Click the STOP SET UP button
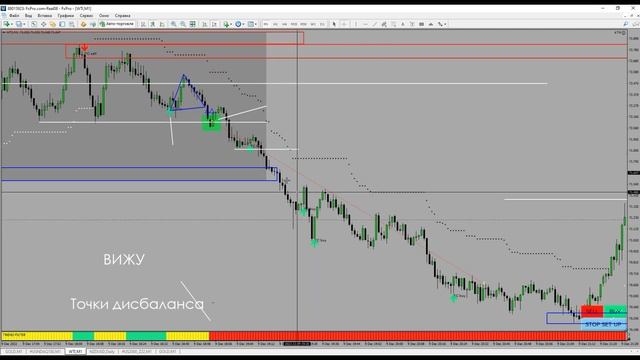640x360 pixels. pyautogui.click(x=603, y=324)
